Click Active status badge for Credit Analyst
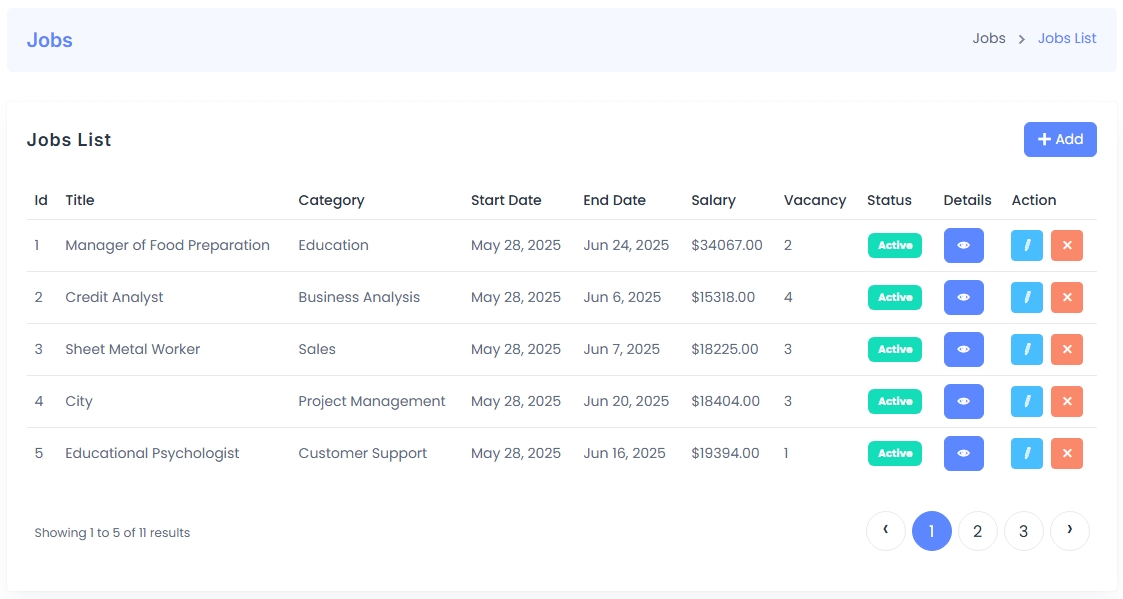Viewport: 1123px width, 599px height. 895,297
